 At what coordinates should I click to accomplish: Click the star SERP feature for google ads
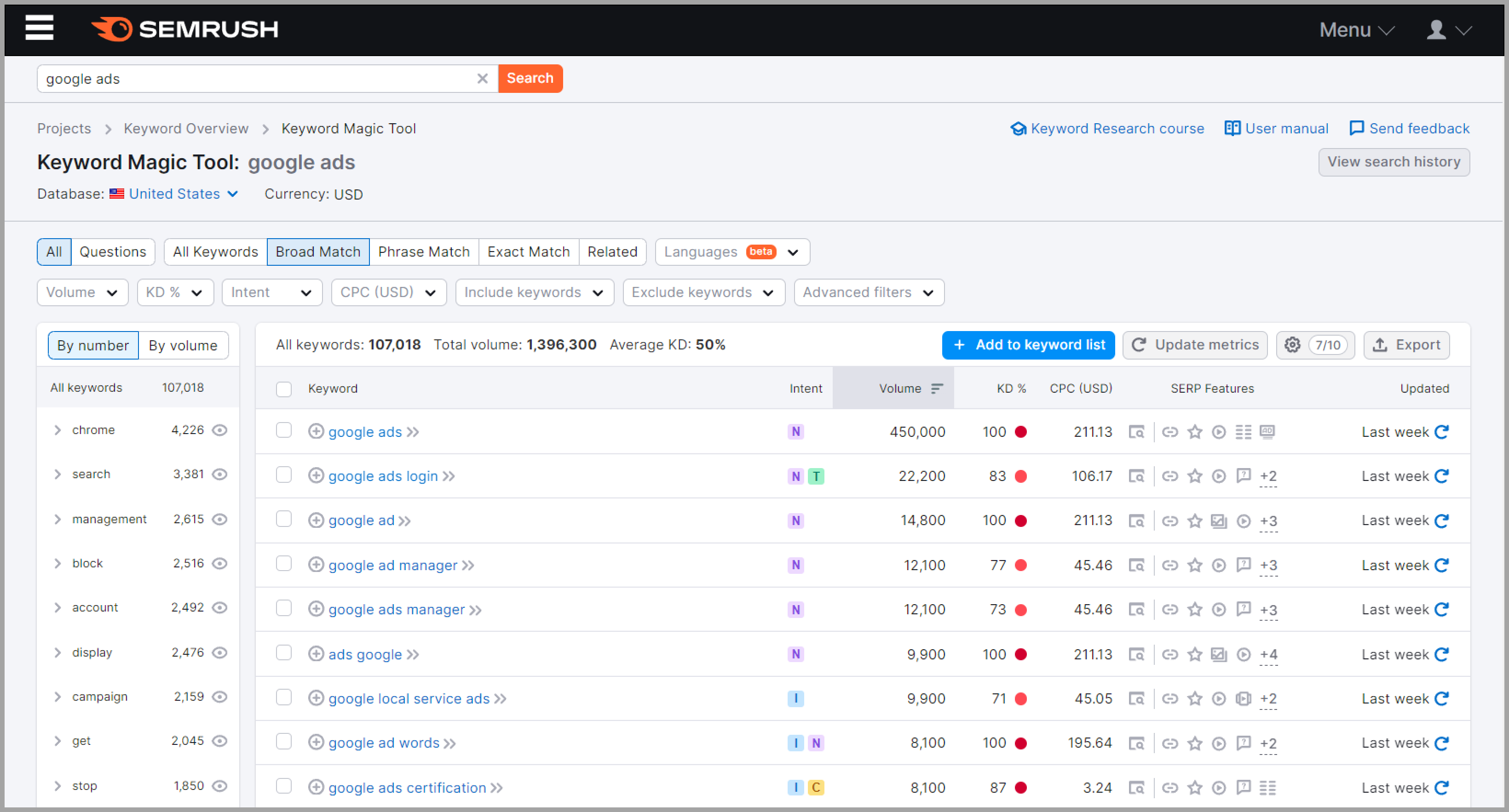click(x=1194, y=432)
